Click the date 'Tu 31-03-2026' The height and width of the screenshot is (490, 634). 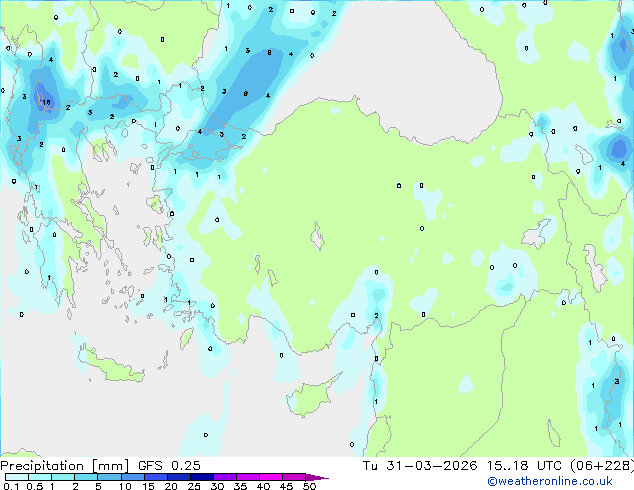[420, 466]
